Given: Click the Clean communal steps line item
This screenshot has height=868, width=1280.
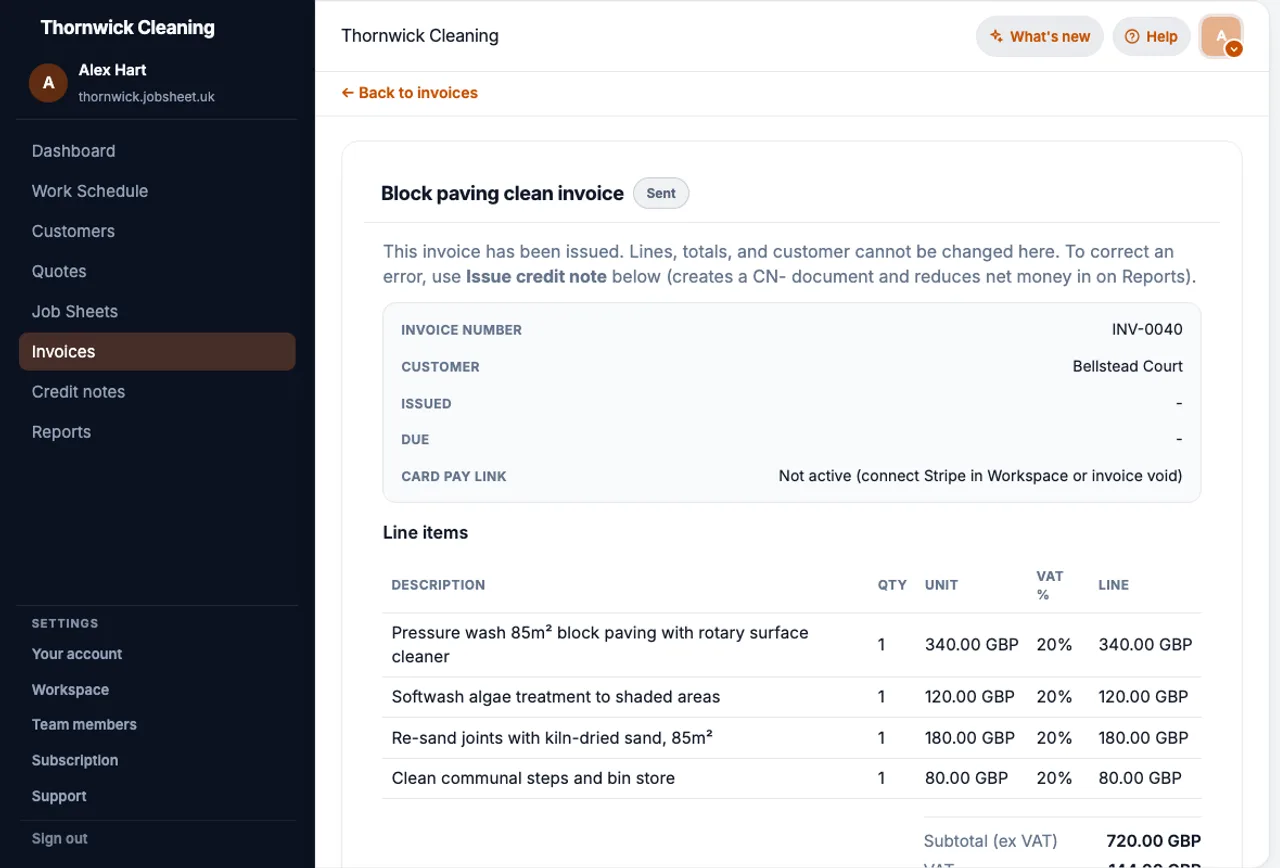Looking at the screenshot, I should click(x=533, y=778).
